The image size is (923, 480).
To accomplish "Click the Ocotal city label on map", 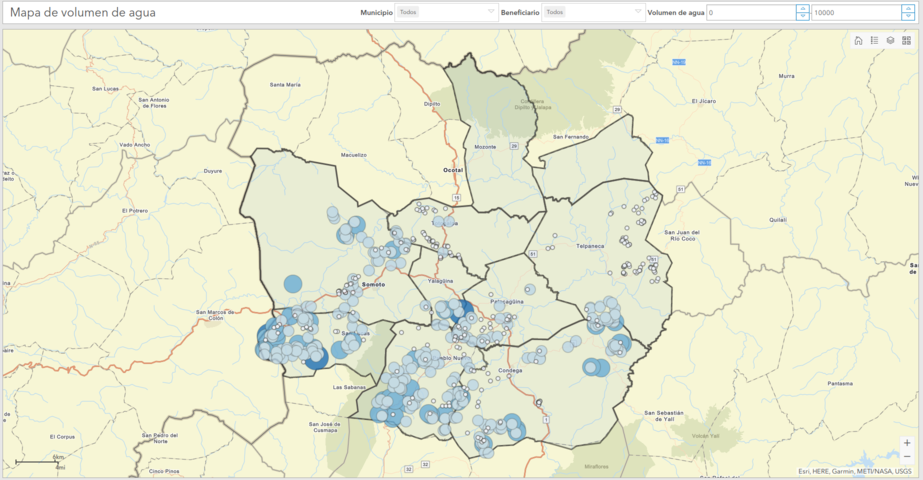I will pyautogui.click(x=453, y=171).
